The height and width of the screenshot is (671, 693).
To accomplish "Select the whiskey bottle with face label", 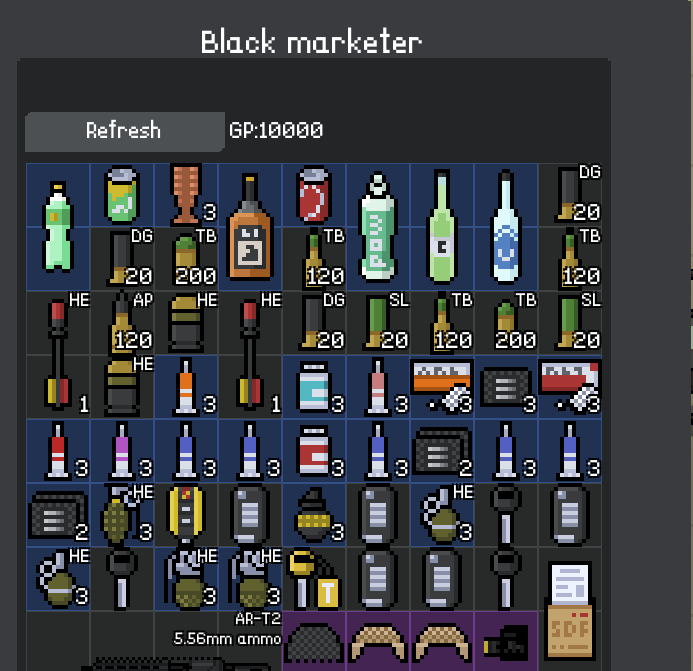I will (x=250, y=227).
